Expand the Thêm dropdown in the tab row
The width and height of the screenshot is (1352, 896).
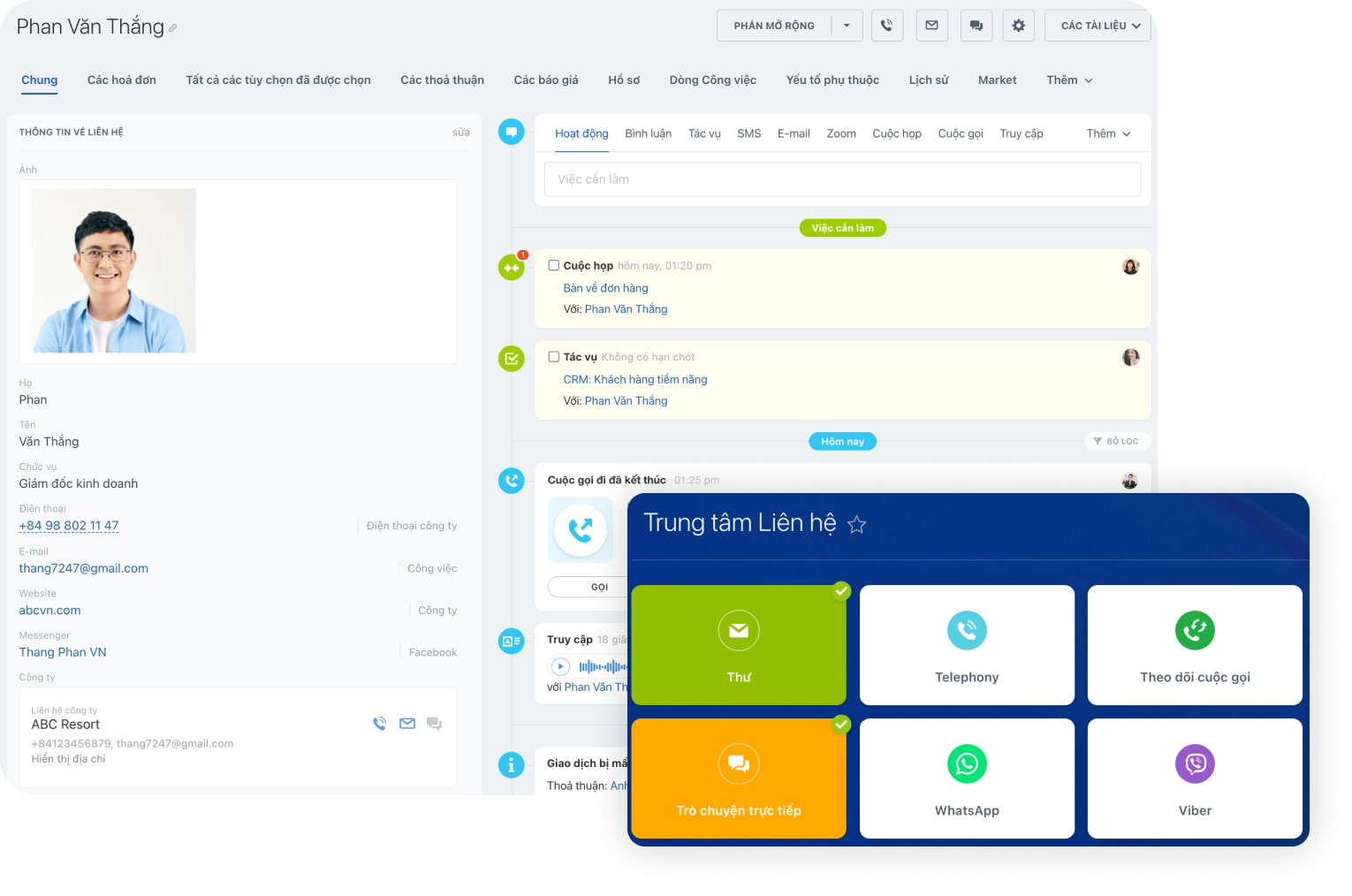pyautogui.click(x=1068, y=80)
